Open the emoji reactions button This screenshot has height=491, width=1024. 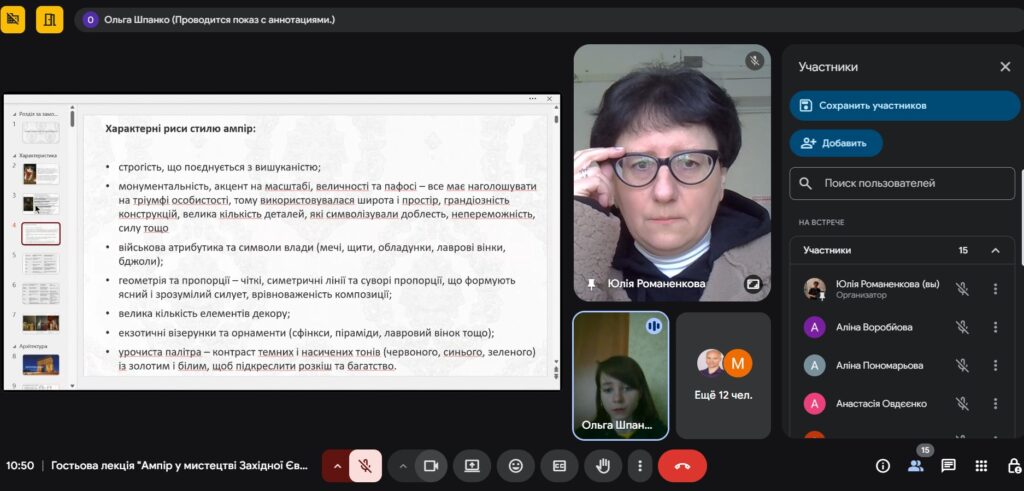pos(516,466)
